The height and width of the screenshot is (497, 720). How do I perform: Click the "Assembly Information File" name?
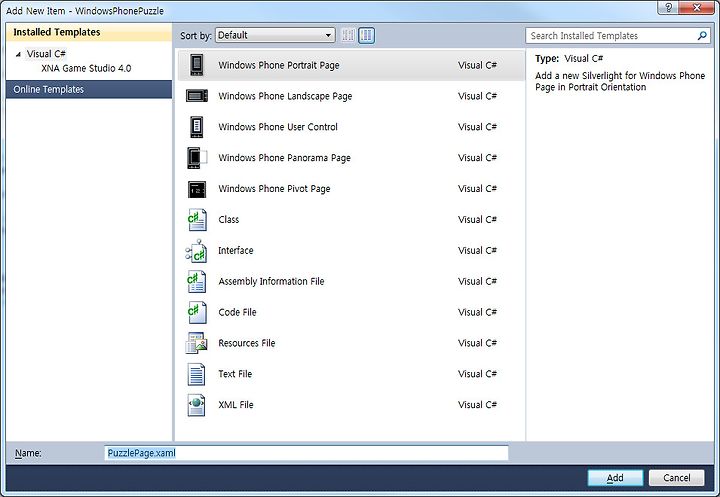271,281
